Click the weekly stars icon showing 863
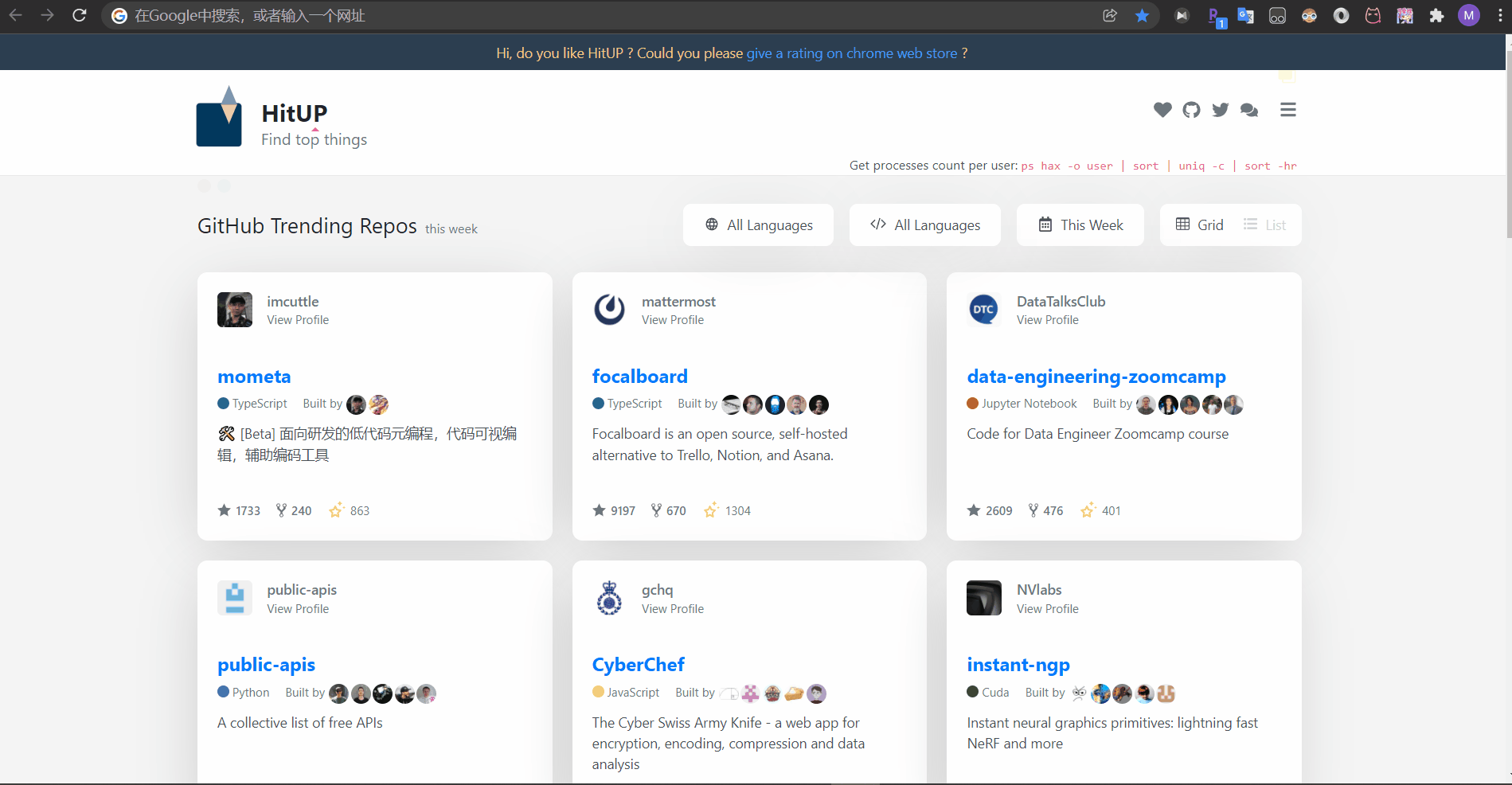This screenshot has width=1512, height=785. click(x=336, y=510)
